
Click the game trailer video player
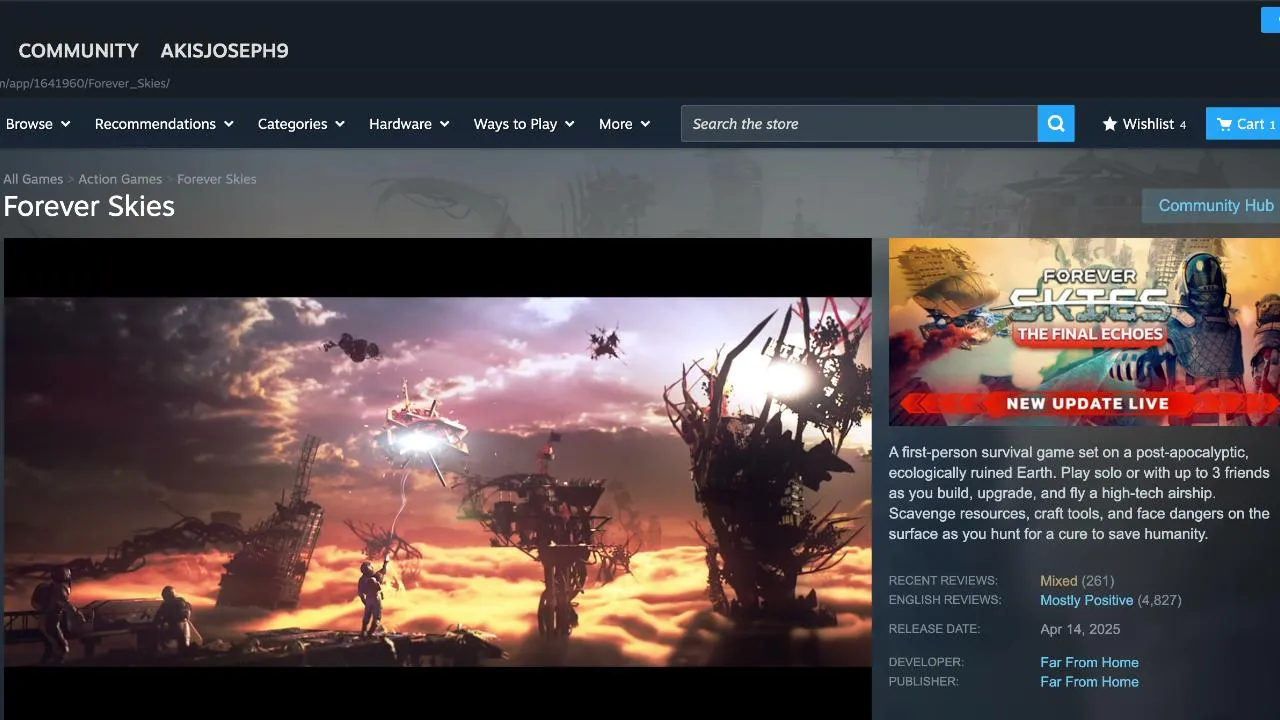pos(438,481)
